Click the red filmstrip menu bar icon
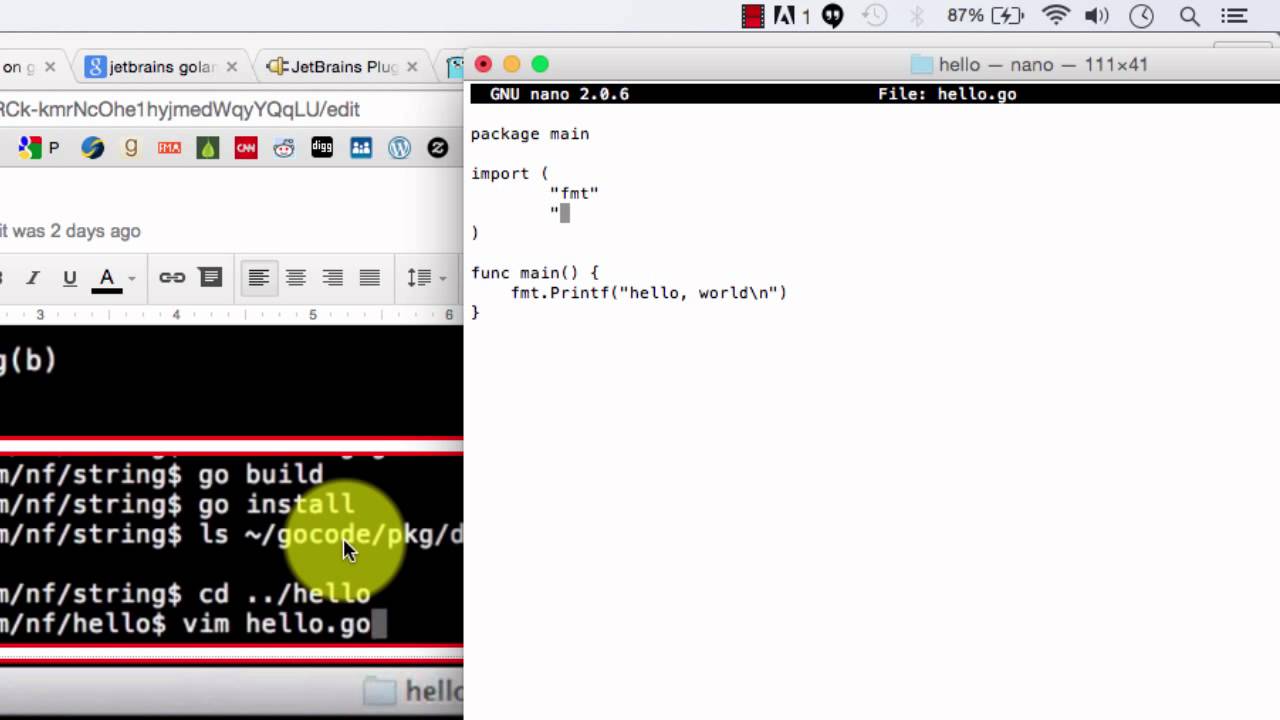 753,16
